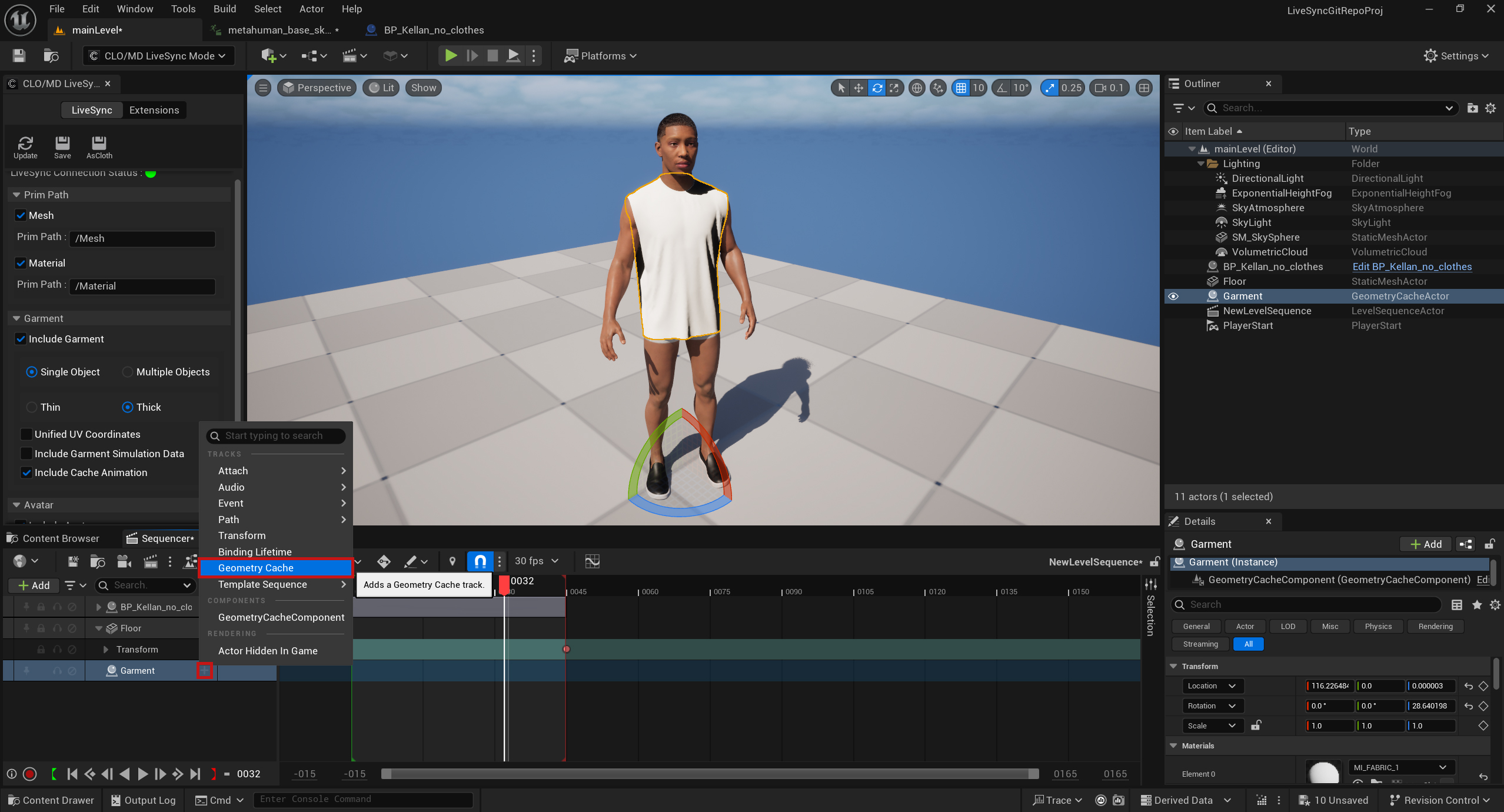The image size is (1504, 812).
Task: Toggle world/local coordinate system globe icon
Action: [917, 88]
